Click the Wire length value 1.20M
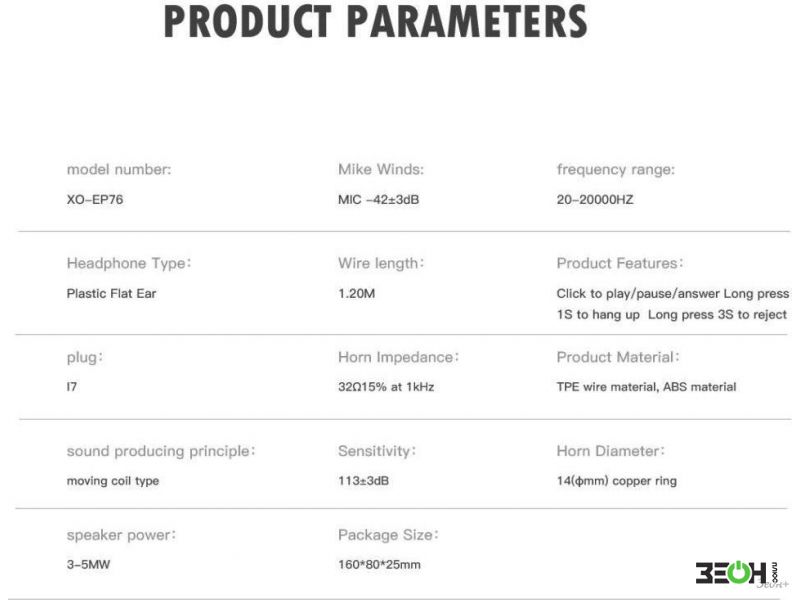Viewport: 800px width, 600px height. [356, 293]
